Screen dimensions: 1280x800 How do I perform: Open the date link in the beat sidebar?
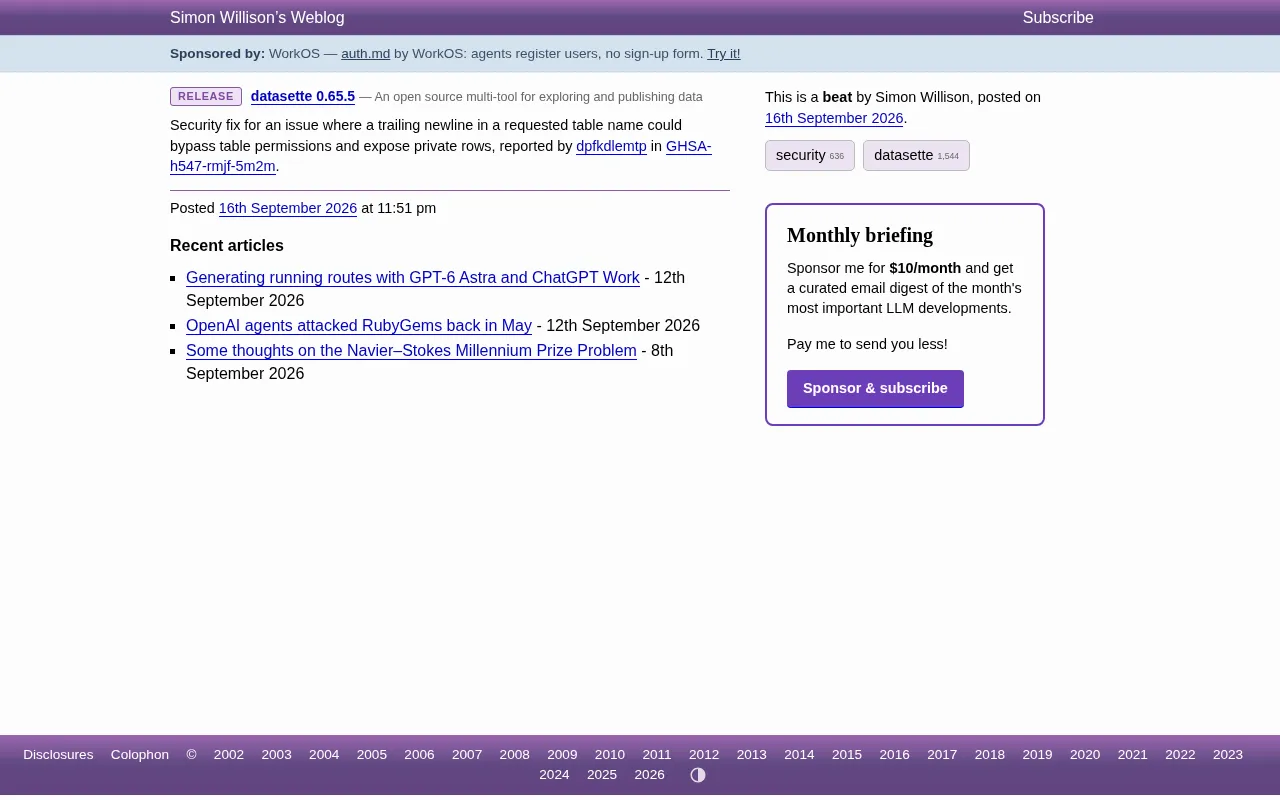(x=834, y=118)
